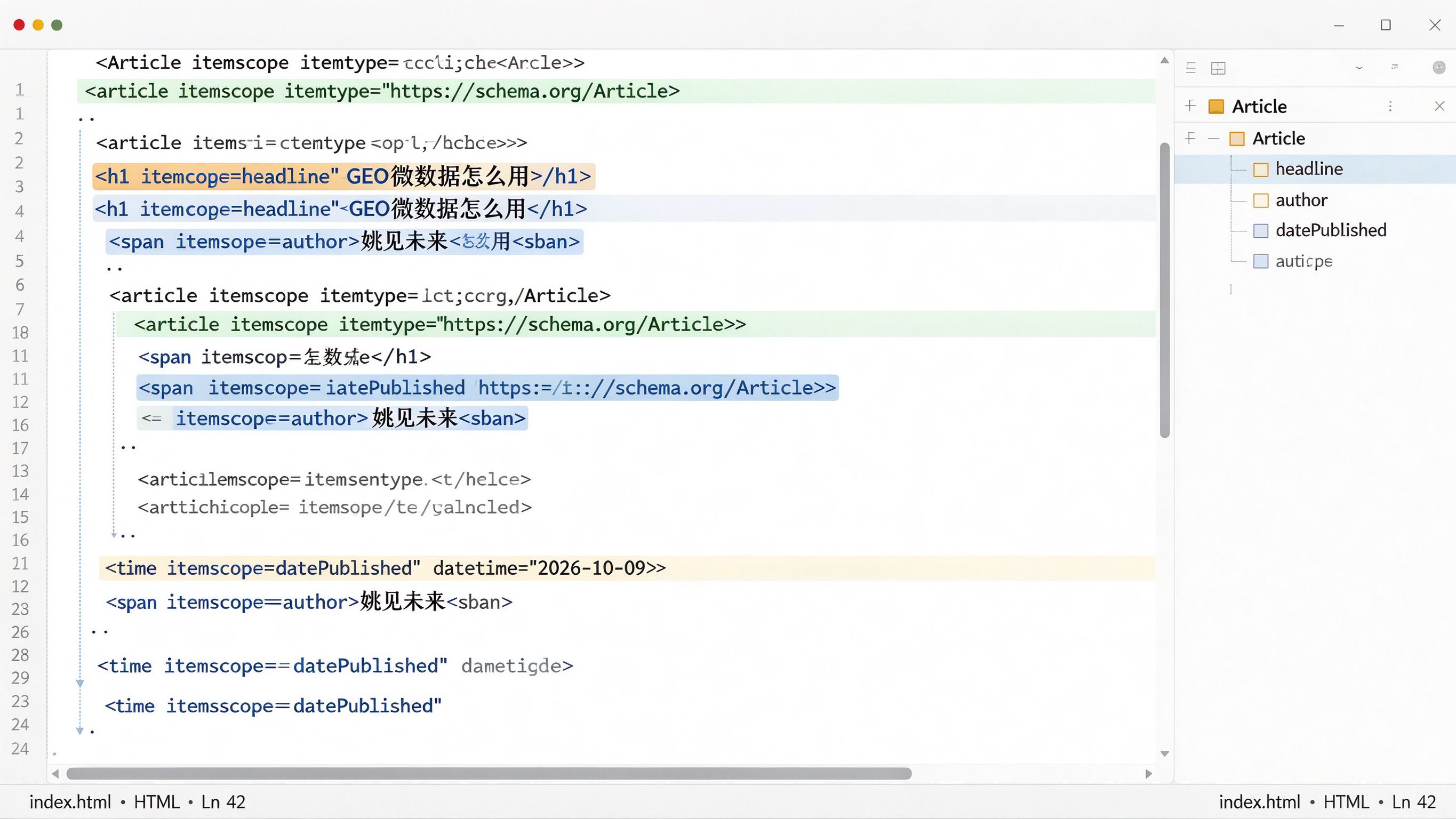Click the code line with dametigde>
Viewport: 1456px width, 819px height.
tap(335, 666)
